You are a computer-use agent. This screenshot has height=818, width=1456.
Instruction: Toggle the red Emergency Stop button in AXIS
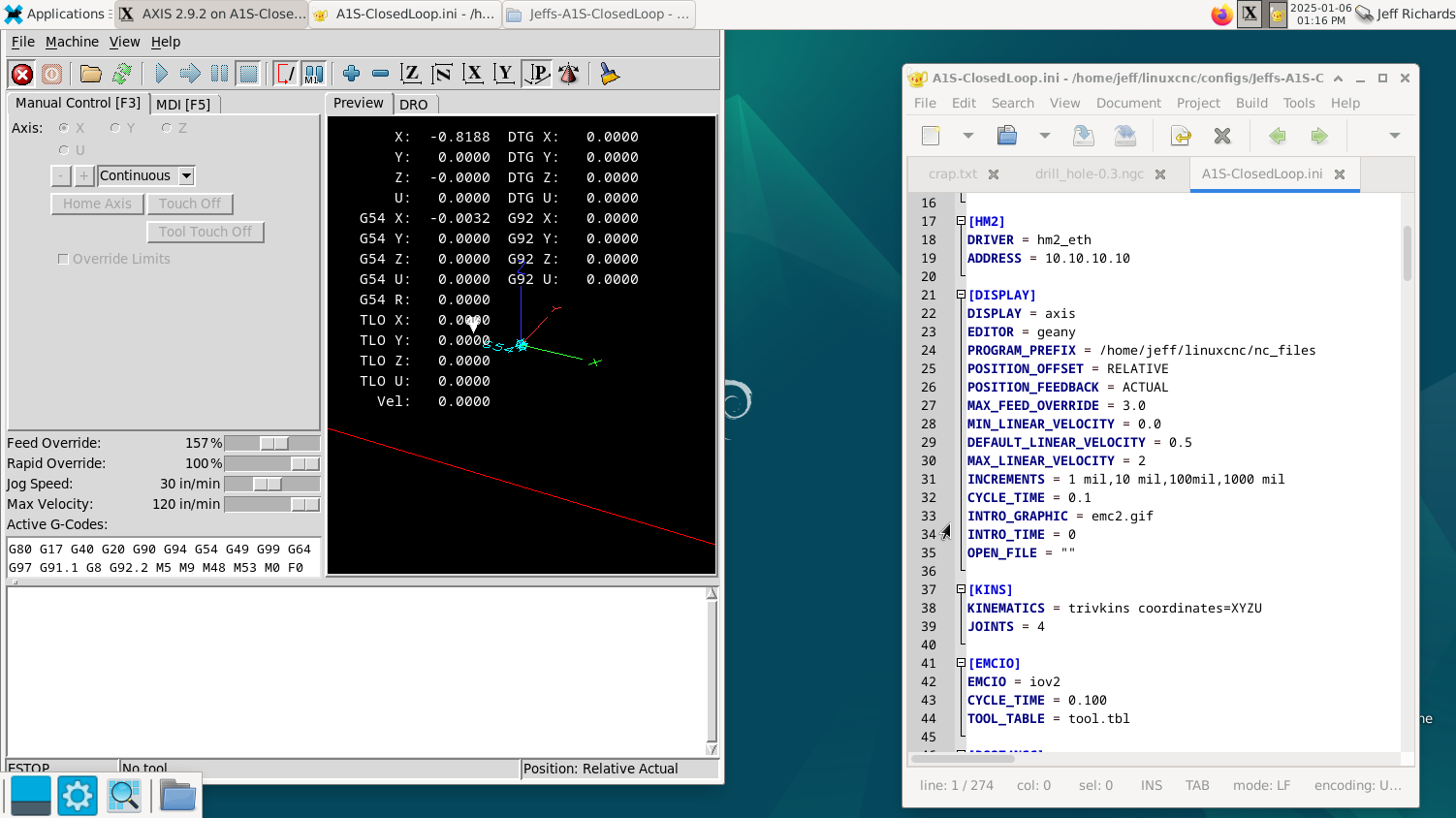(x=21, y=74)
